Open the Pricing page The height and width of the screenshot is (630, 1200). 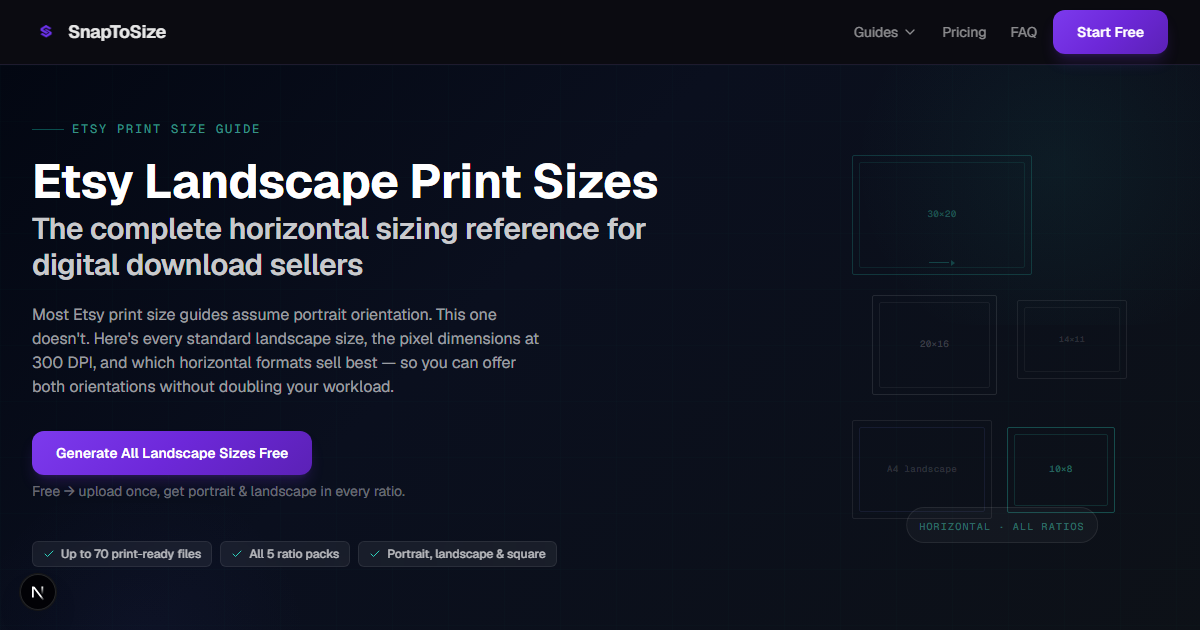(x=964, y=32)
